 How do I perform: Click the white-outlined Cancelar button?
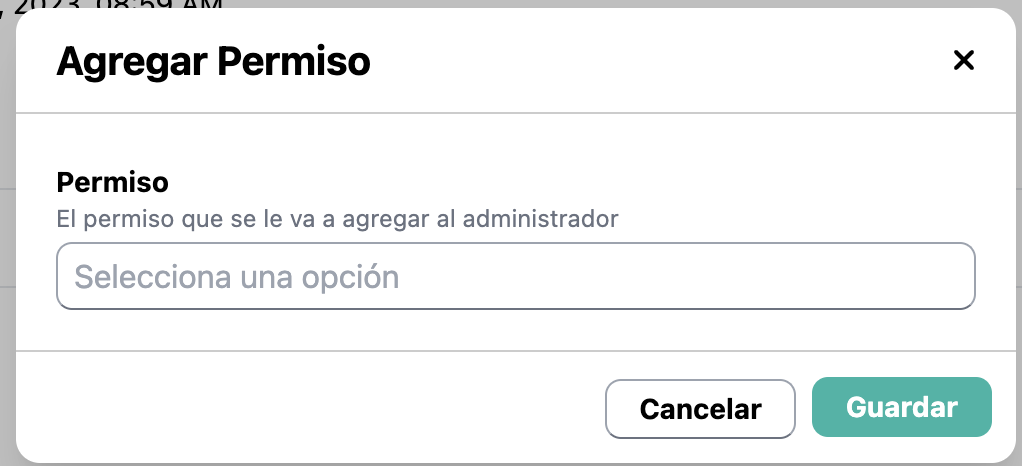click(x=700, y=408)
